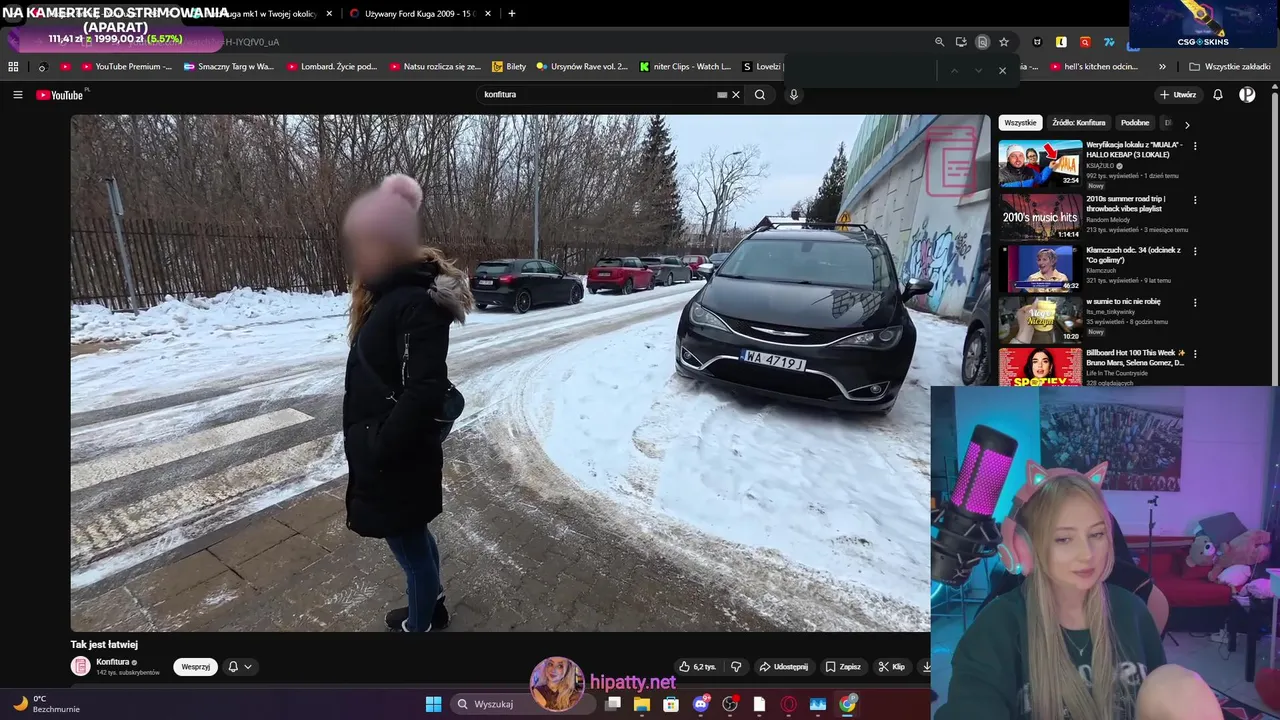
Task: Click the taskbar 'Wyszukaj' search box
Action: (522, 704)
